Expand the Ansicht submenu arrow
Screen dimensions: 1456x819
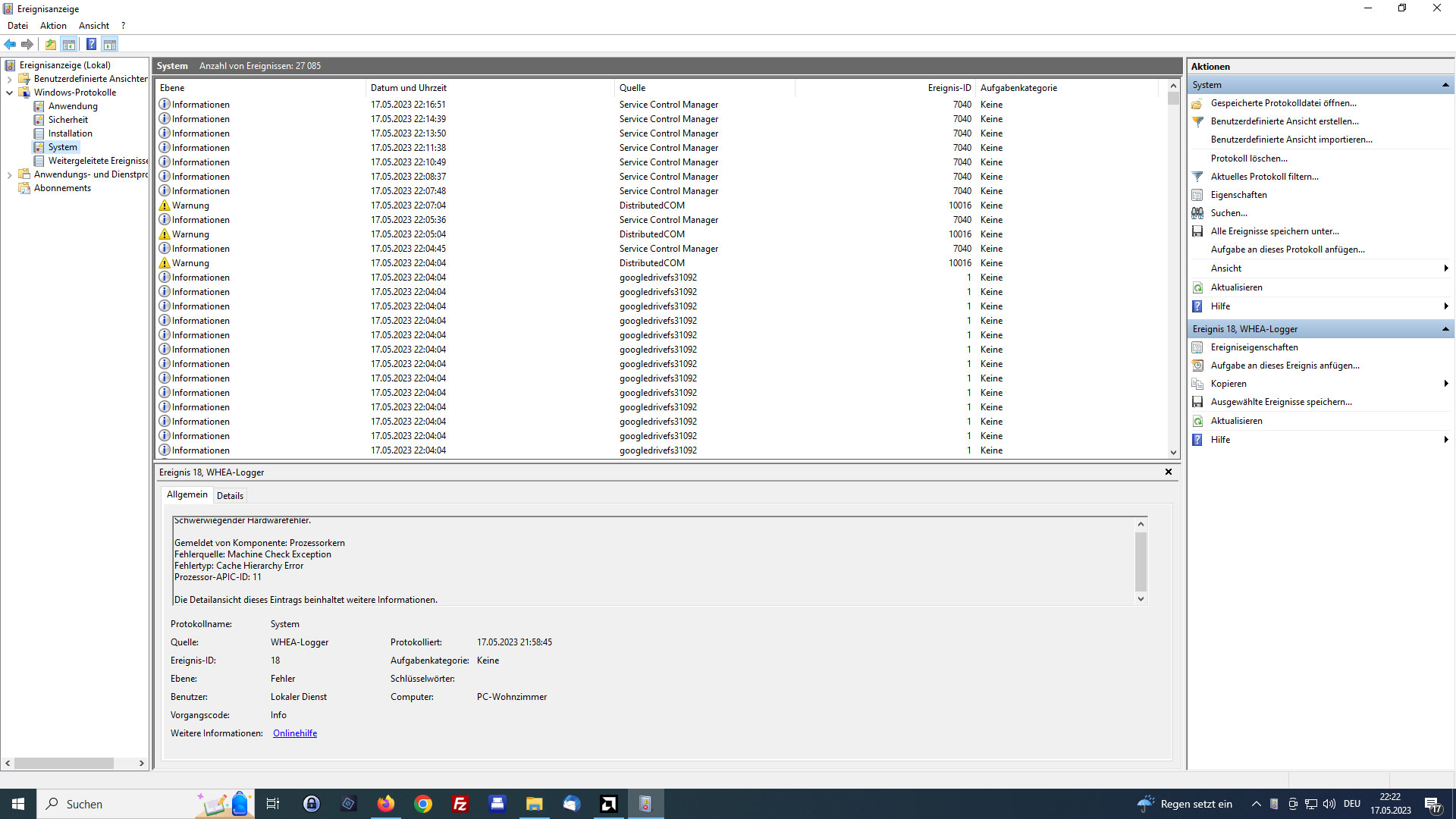[x=1445, y=268]
